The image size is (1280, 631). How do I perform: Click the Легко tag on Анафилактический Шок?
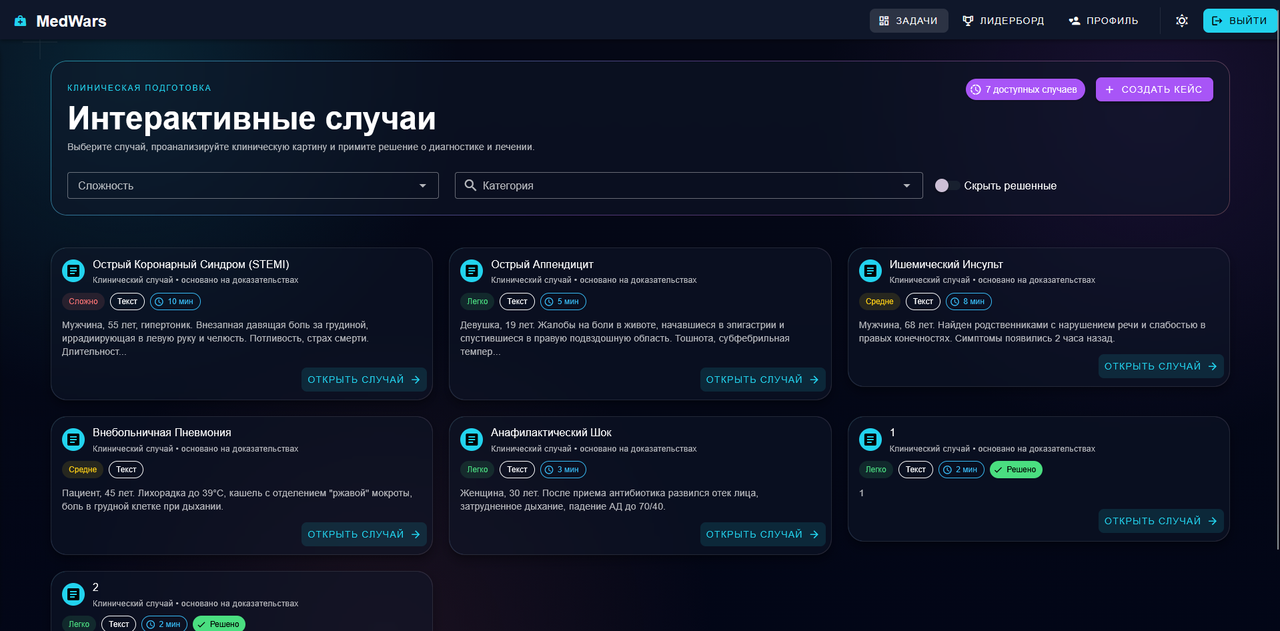click(477, 469)
